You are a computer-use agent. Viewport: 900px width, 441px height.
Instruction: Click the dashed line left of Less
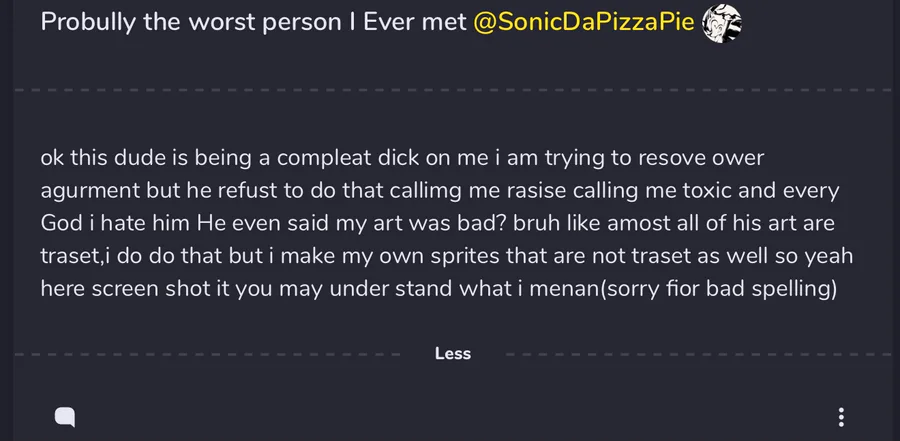(x=207, y=354)
